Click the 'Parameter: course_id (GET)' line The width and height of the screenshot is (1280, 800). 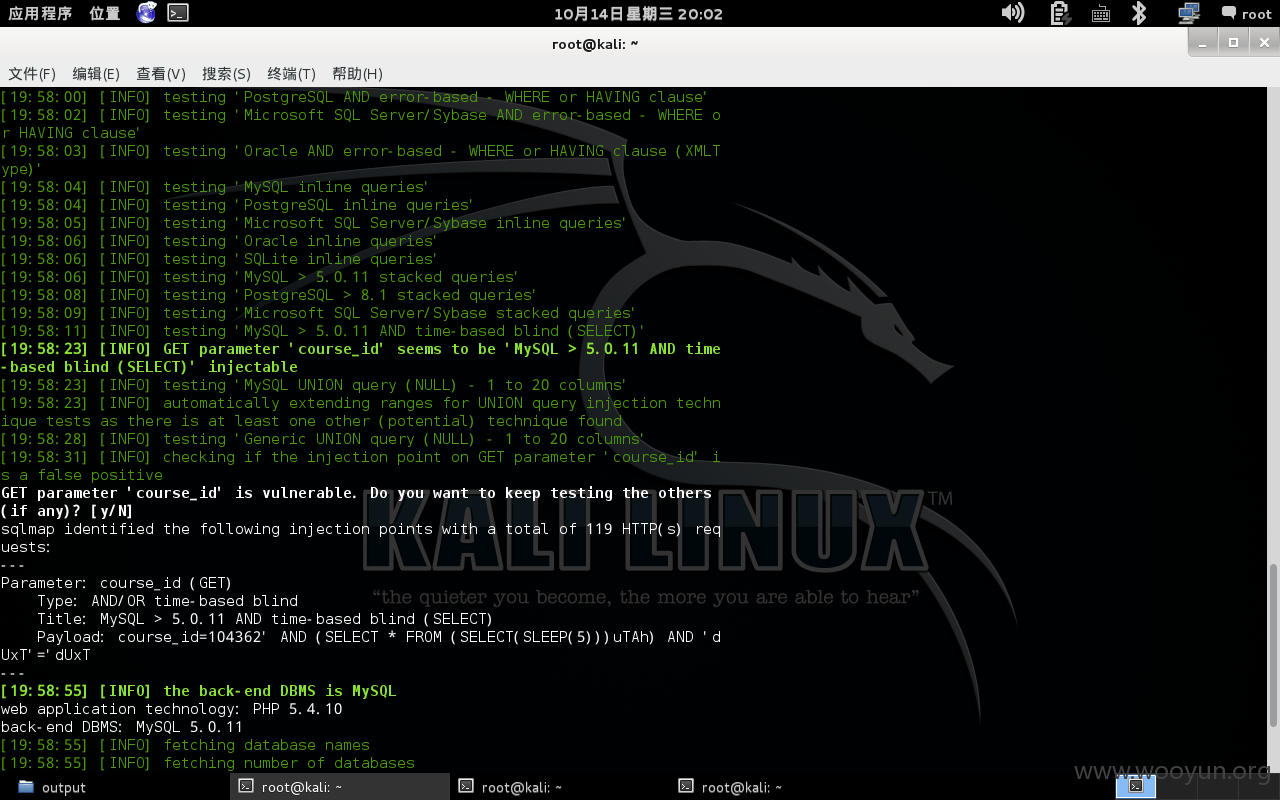(x=116, y=583)
